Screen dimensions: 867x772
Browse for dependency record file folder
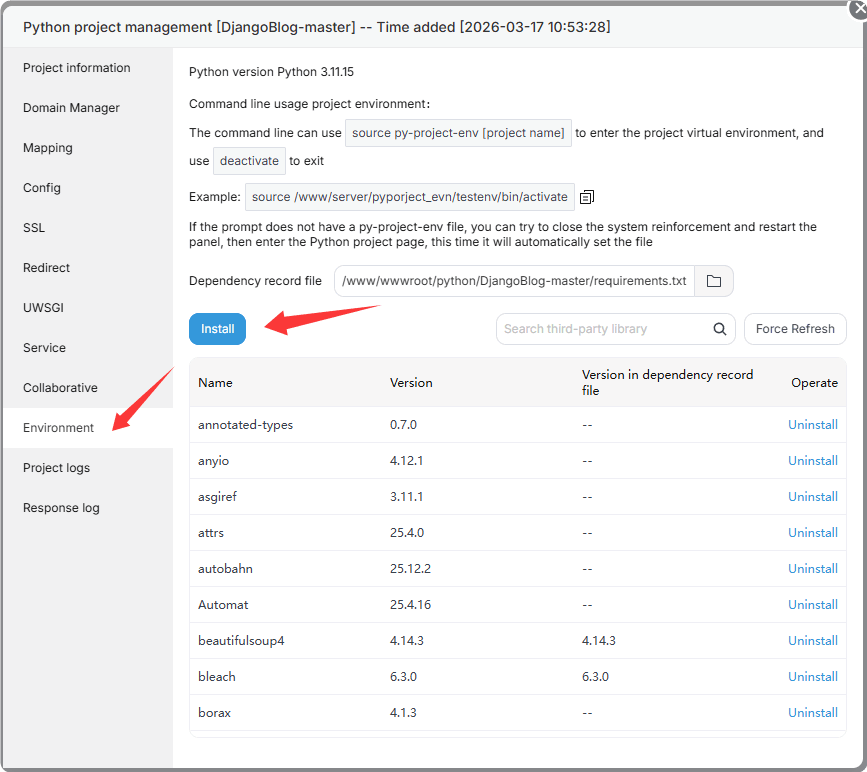point(714,281)
